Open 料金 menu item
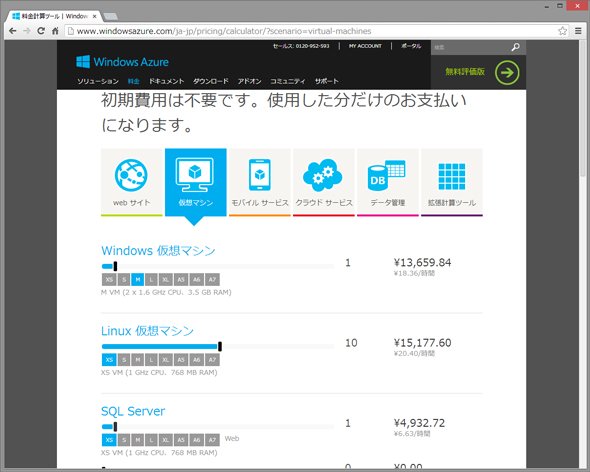The height and width of the screenshot is (472, 590). pos(134,81)
